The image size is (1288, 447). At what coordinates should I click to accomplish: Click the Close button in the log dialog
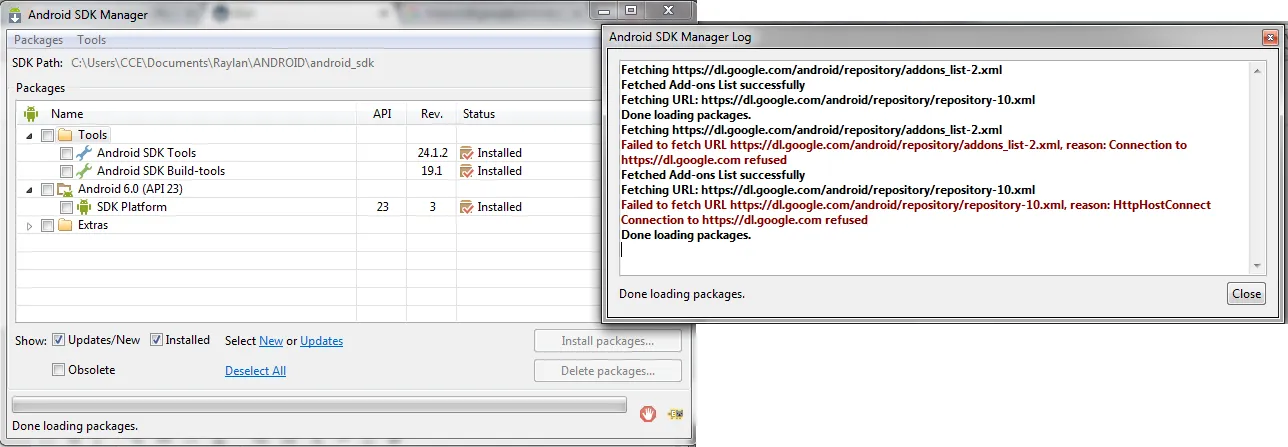(x=1246, y=294)
